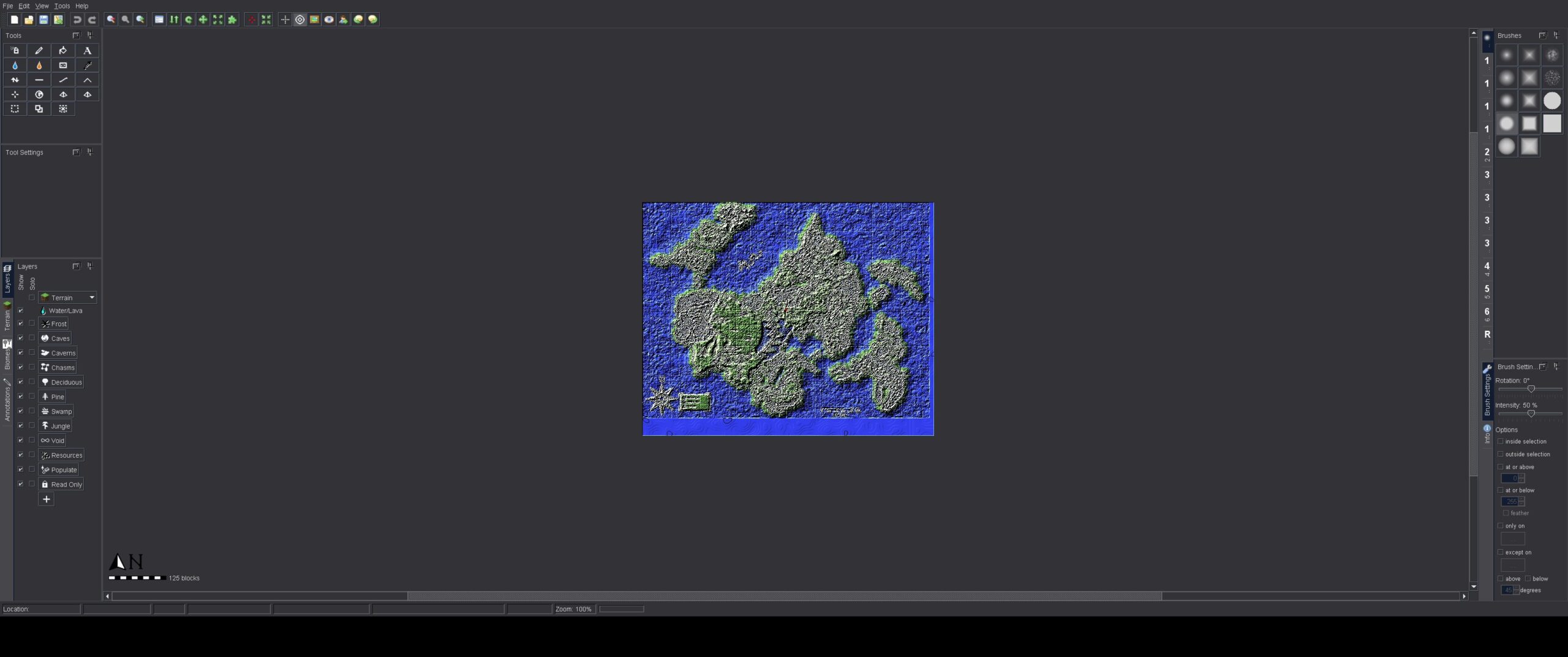Select the Pencil tool
The image size is (1568, 657).
click(x=39, y=51)
